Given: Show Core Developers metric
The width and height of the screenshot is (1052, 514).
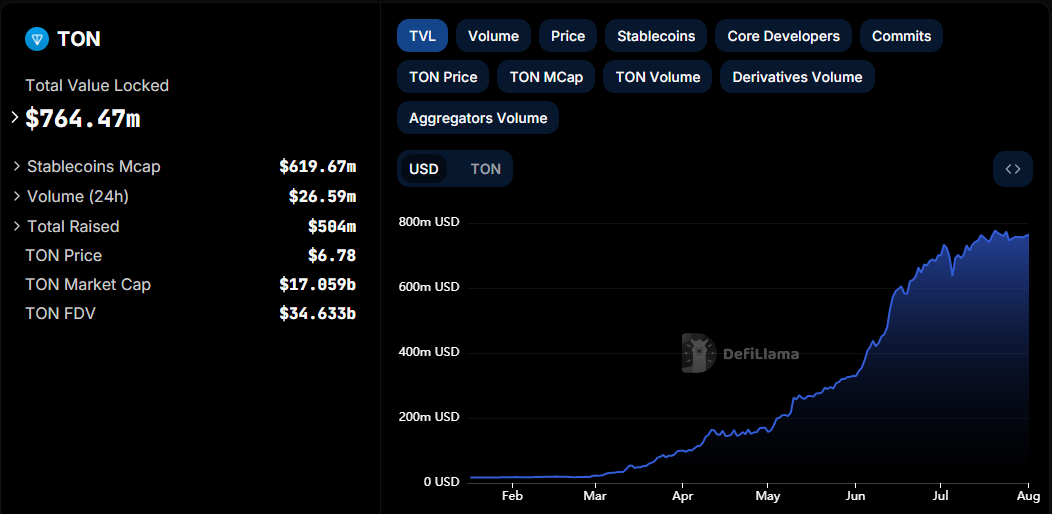Looking at the screenshot, I should [784, 36].
